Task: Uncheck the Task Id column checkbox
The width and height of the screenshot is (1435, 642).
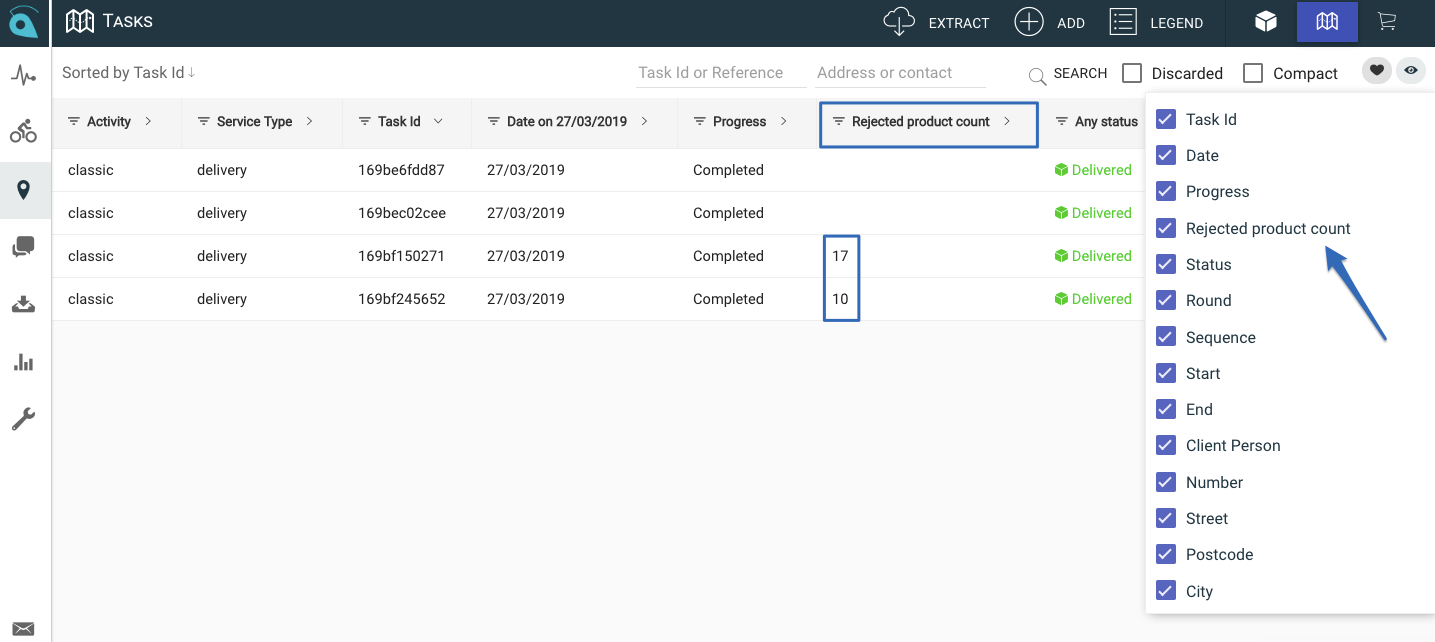Action: (x=1166, y=119)
